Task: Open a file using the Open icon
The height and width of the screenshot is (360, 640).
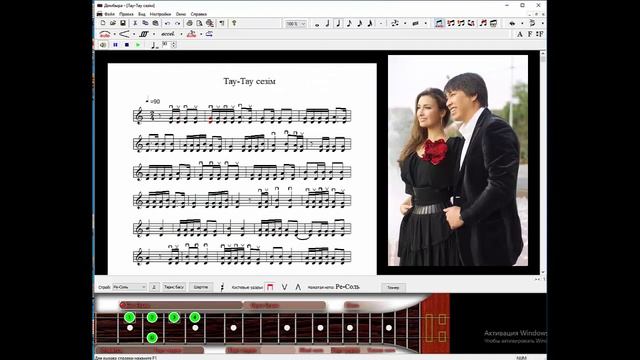Action: 113,23
